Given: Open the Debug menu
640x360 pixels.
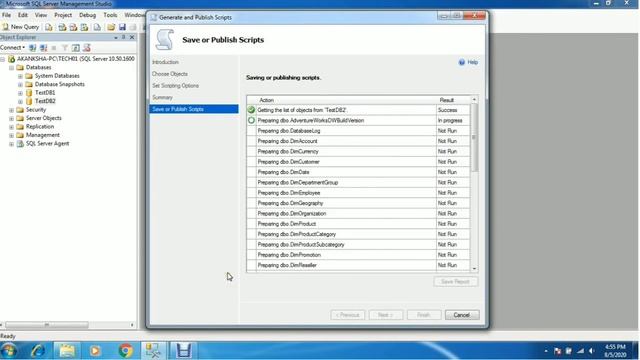Looking at the screenshot, I should point(87,15).
